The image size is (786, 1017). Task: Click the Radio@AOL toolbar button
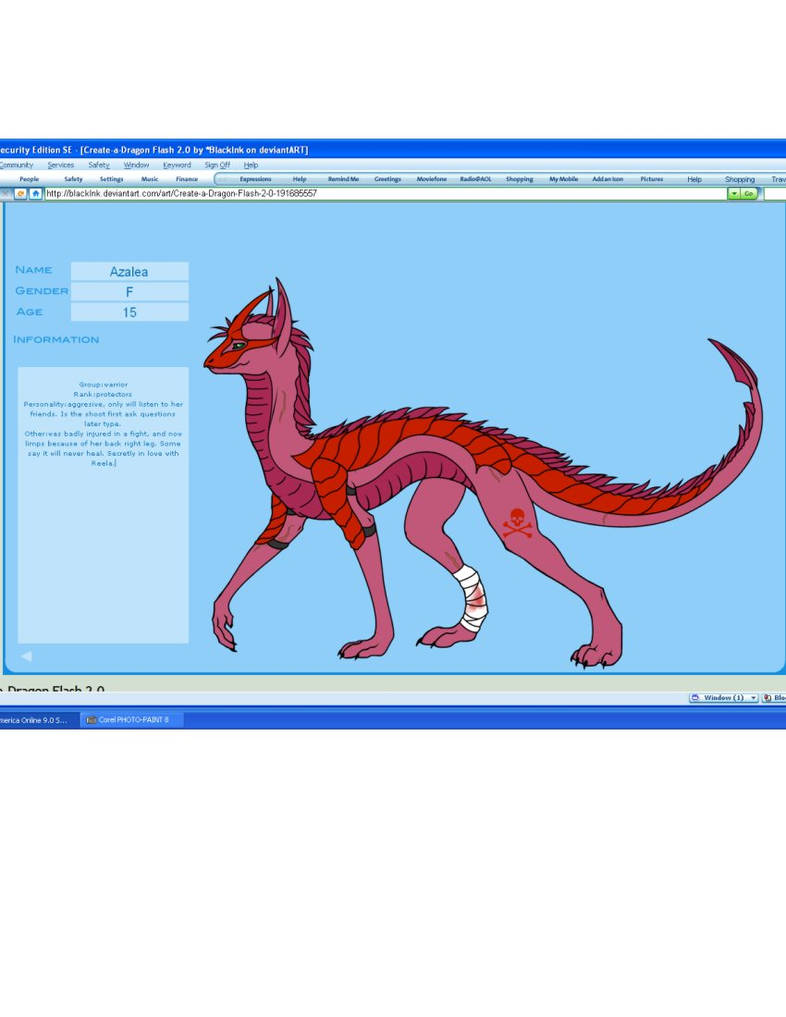(475, 179)
